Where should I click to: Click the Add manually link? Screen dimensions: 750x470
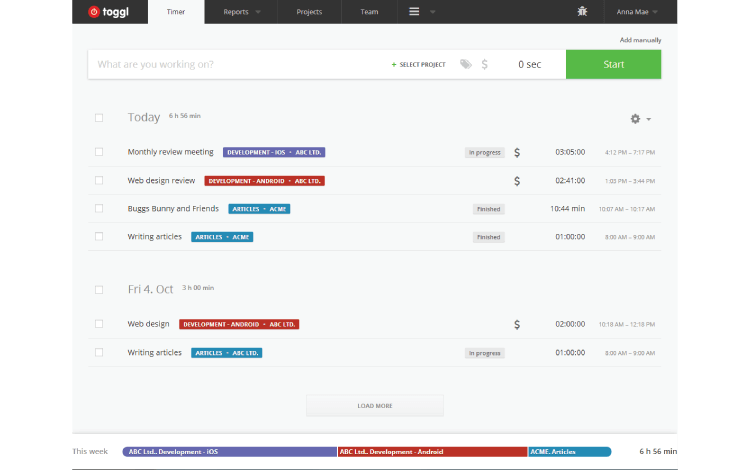pyautogui.click(x=640, y=40)
